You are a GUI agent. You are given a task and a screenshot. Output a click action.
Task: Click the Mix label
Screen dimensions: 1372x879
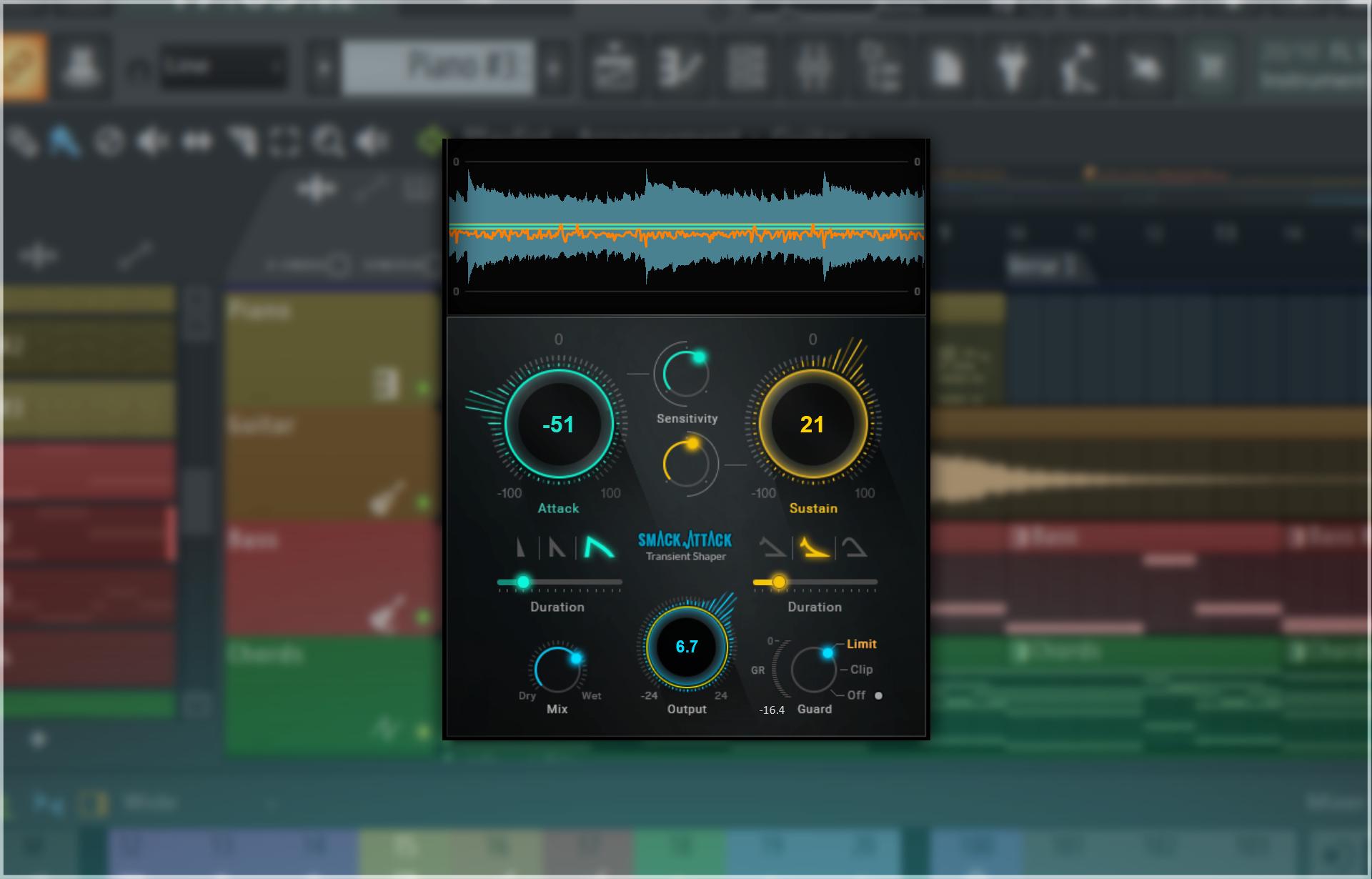[557, 709]
